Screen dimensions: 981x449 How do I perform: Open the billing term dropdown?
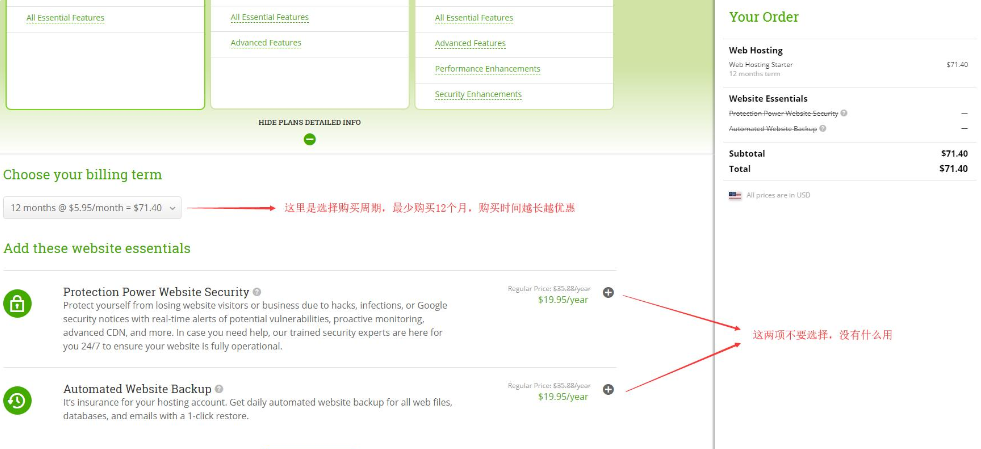(92, 208)
